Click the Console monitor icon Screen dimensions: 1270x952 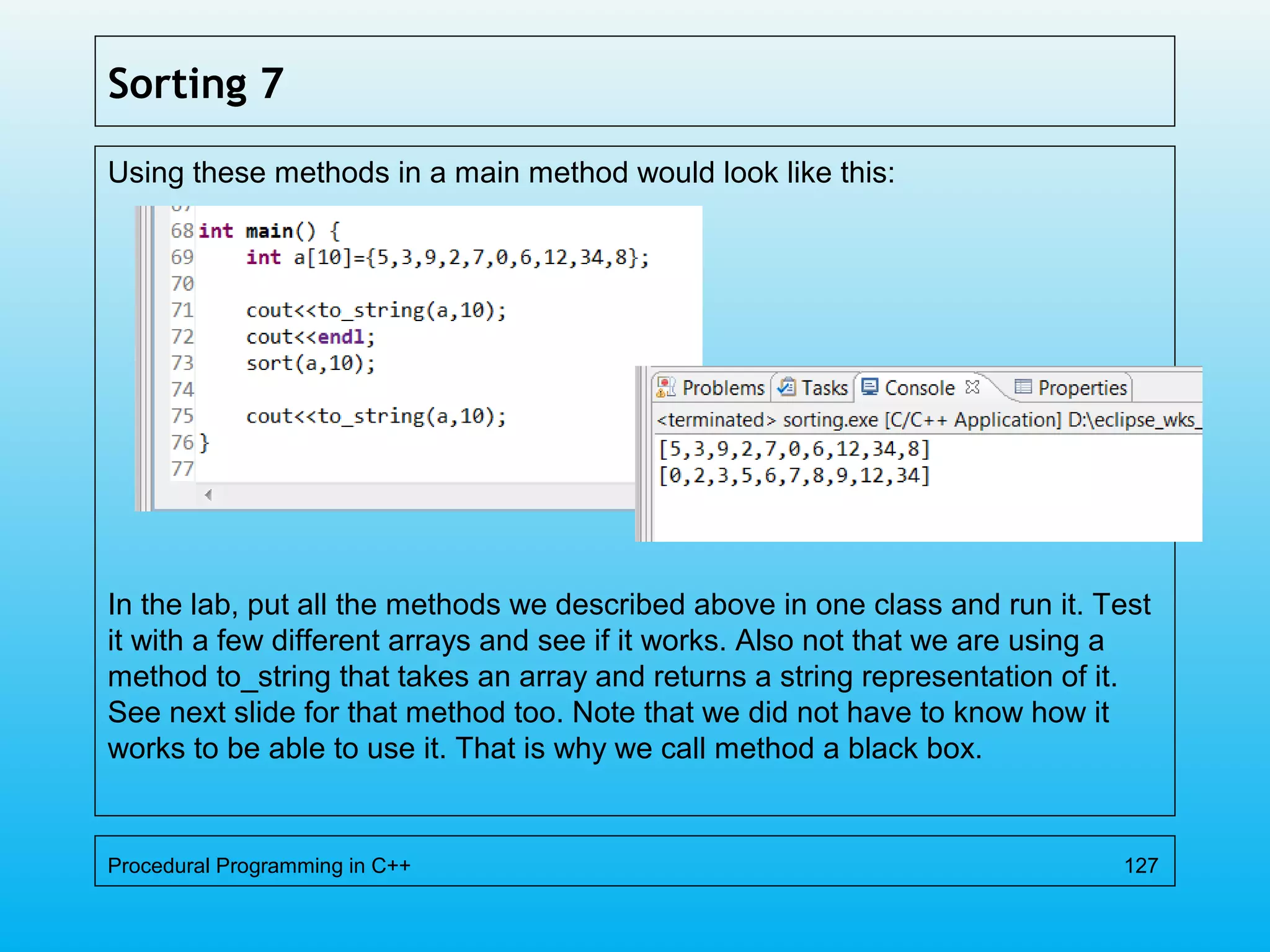[x=870, y=387]
